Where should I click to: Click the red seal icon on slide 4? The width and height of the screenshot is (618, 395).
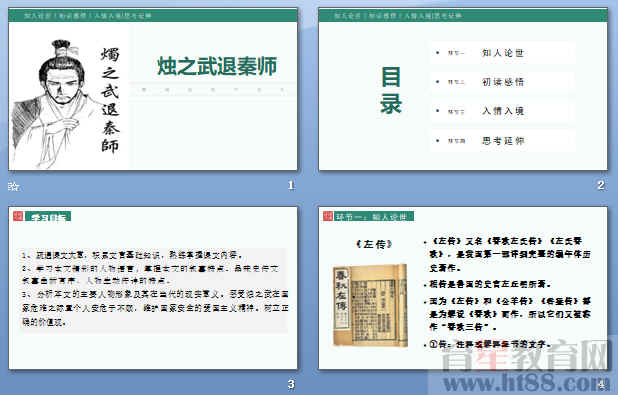pos(328,216)
